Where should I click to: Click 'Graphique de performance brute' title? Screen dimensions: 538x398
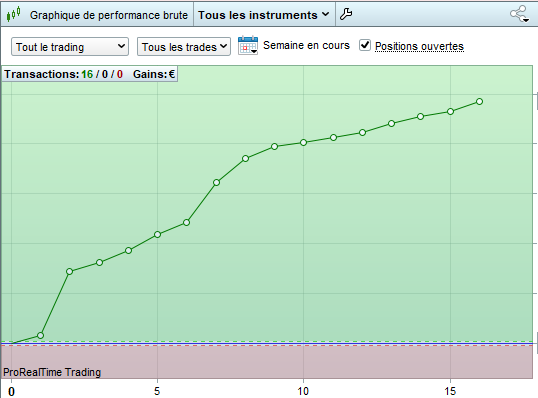[109, 15]
